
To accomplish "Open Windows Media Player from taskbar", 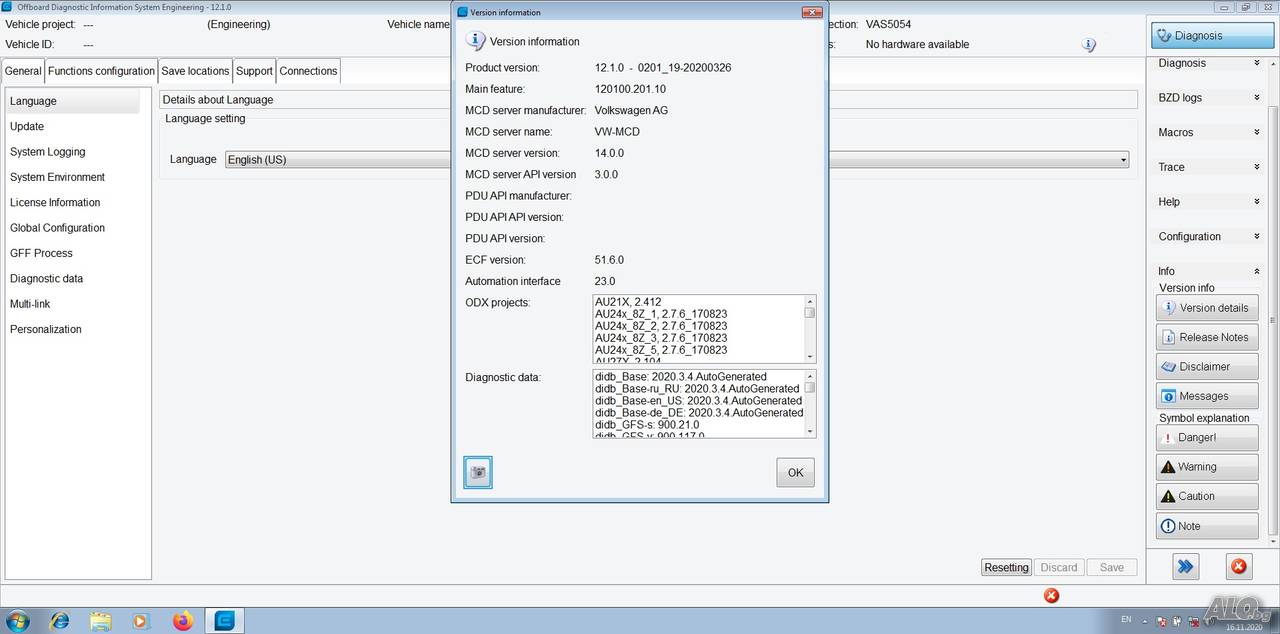I will (x=140, y=621).
